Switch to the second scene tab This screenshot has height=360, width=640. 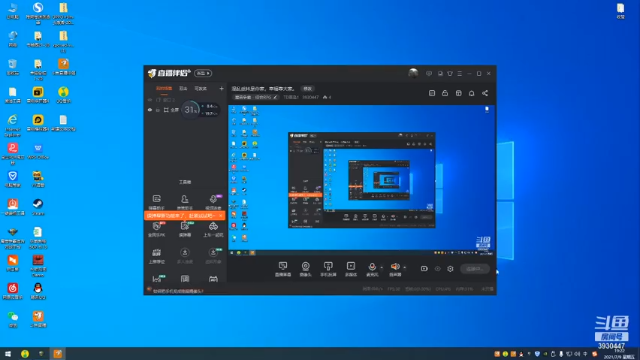[183, 88]
